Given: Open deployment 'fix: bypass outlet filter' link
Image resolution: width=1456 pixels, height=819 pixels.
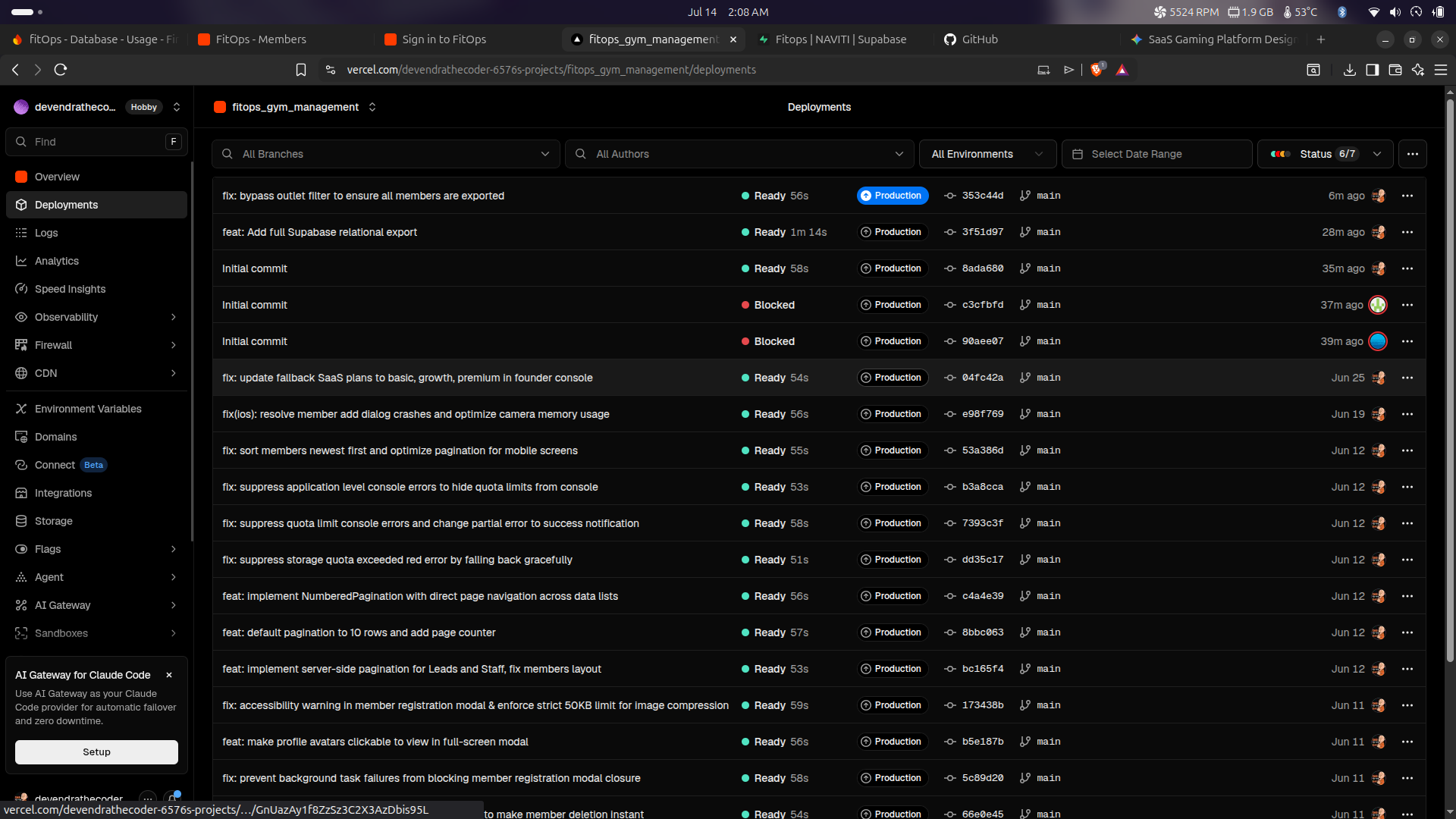Looking at the screenshot, I should (363, 196).
